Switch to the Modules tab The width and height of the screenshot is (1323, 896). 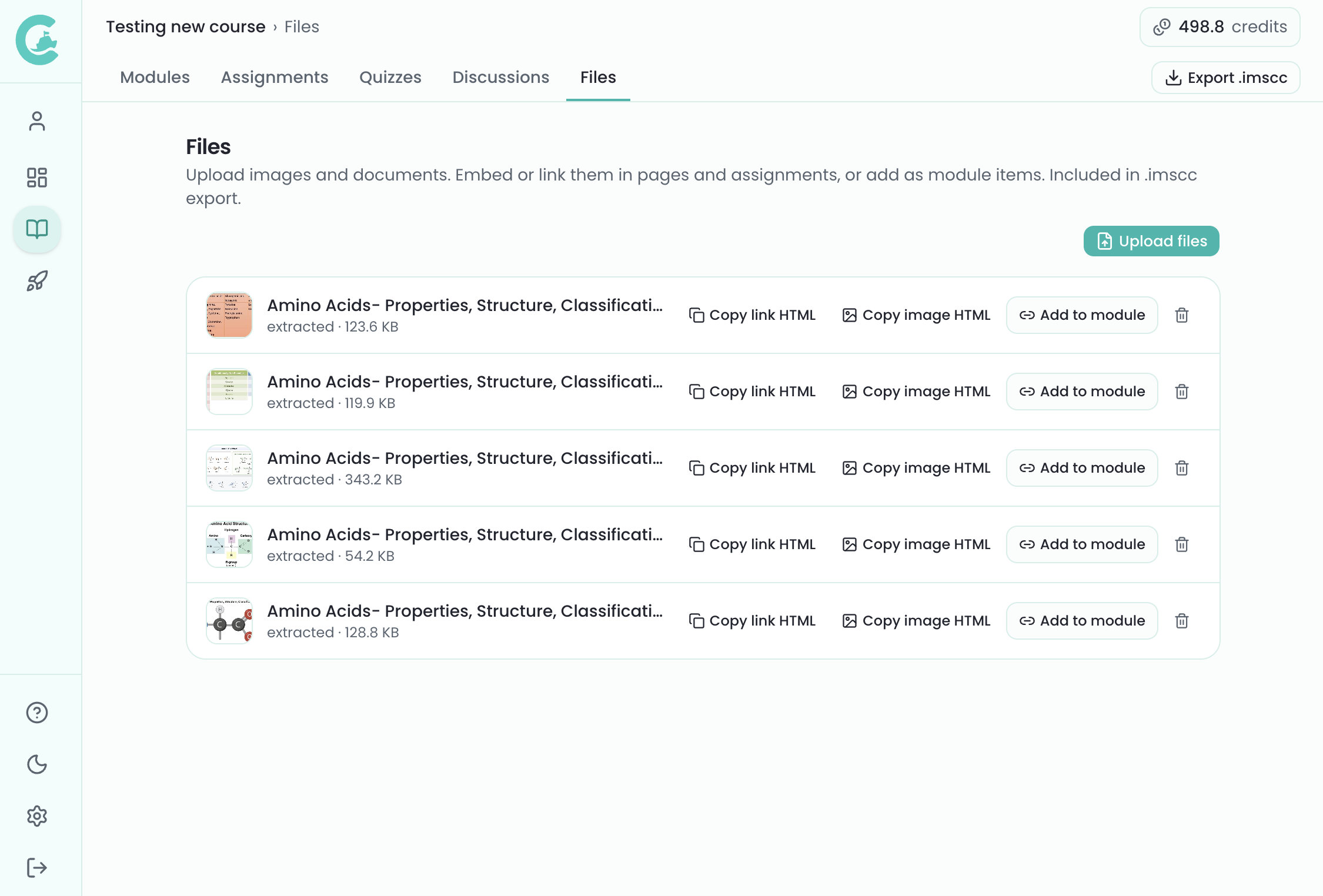pyautogui.click(x=155, y=78)
